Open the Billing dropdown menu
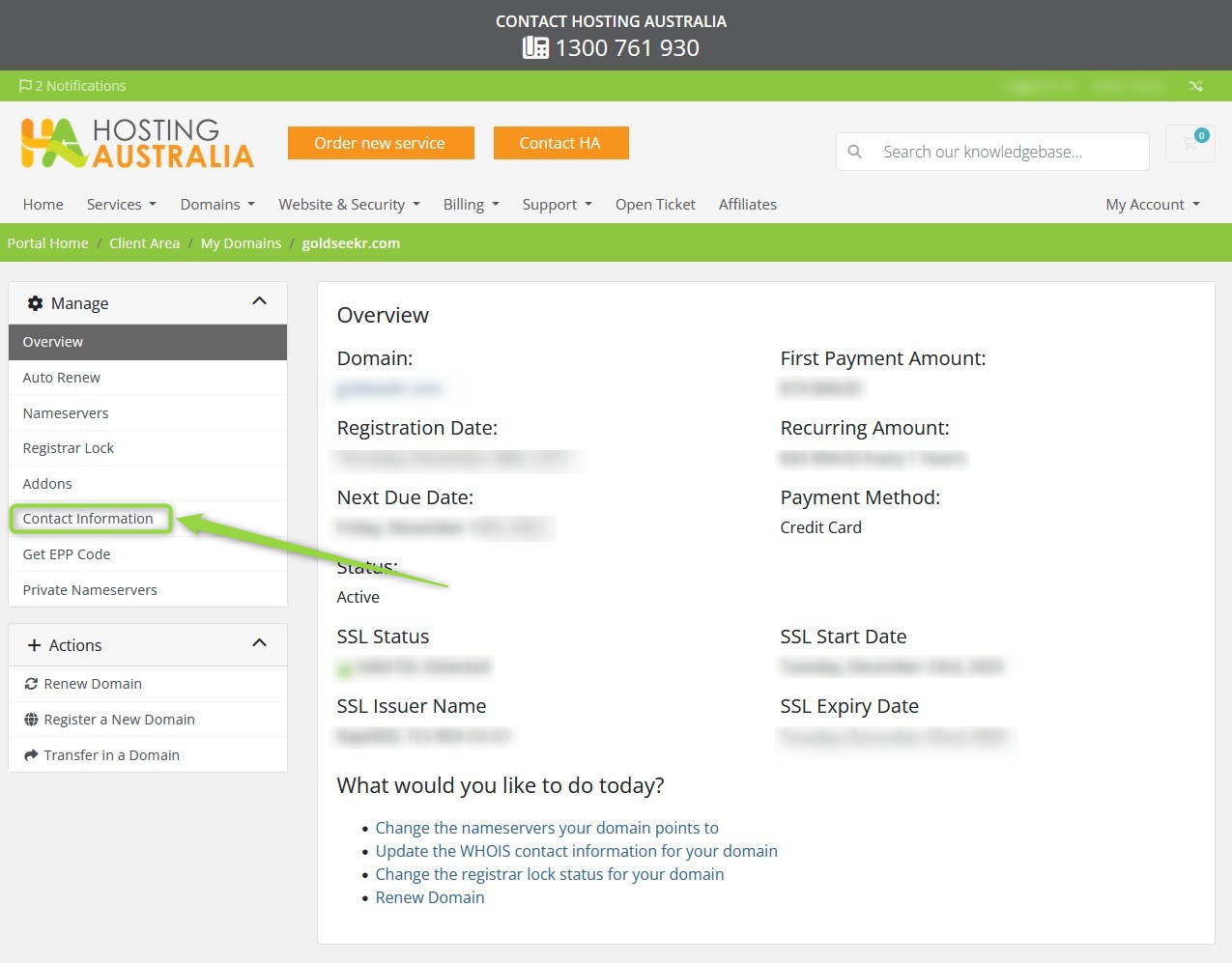This screenshot has width=1232, height=963. (x=471, y=205)
